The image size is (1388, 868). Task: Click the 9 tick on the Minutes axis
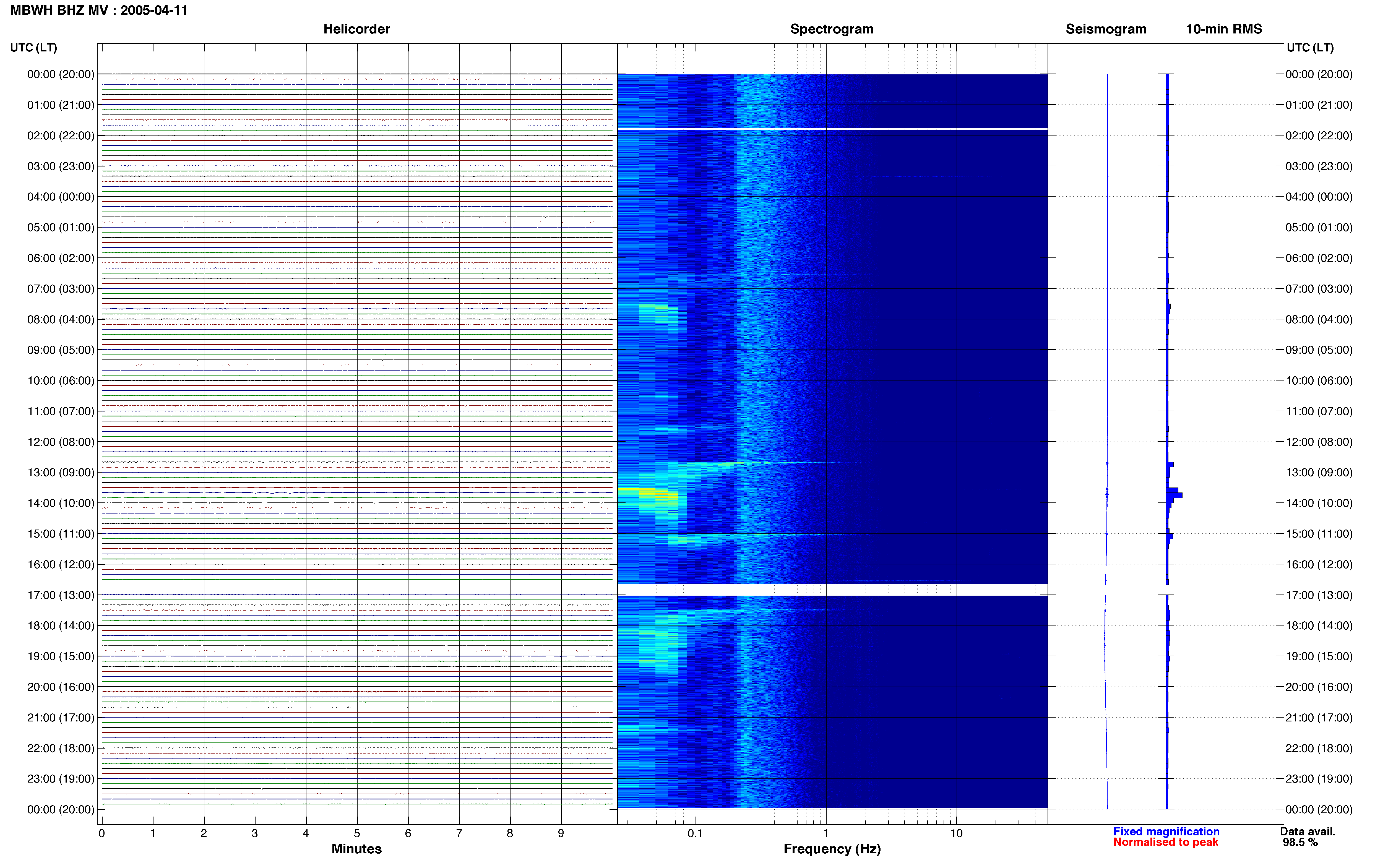point(561,833)
